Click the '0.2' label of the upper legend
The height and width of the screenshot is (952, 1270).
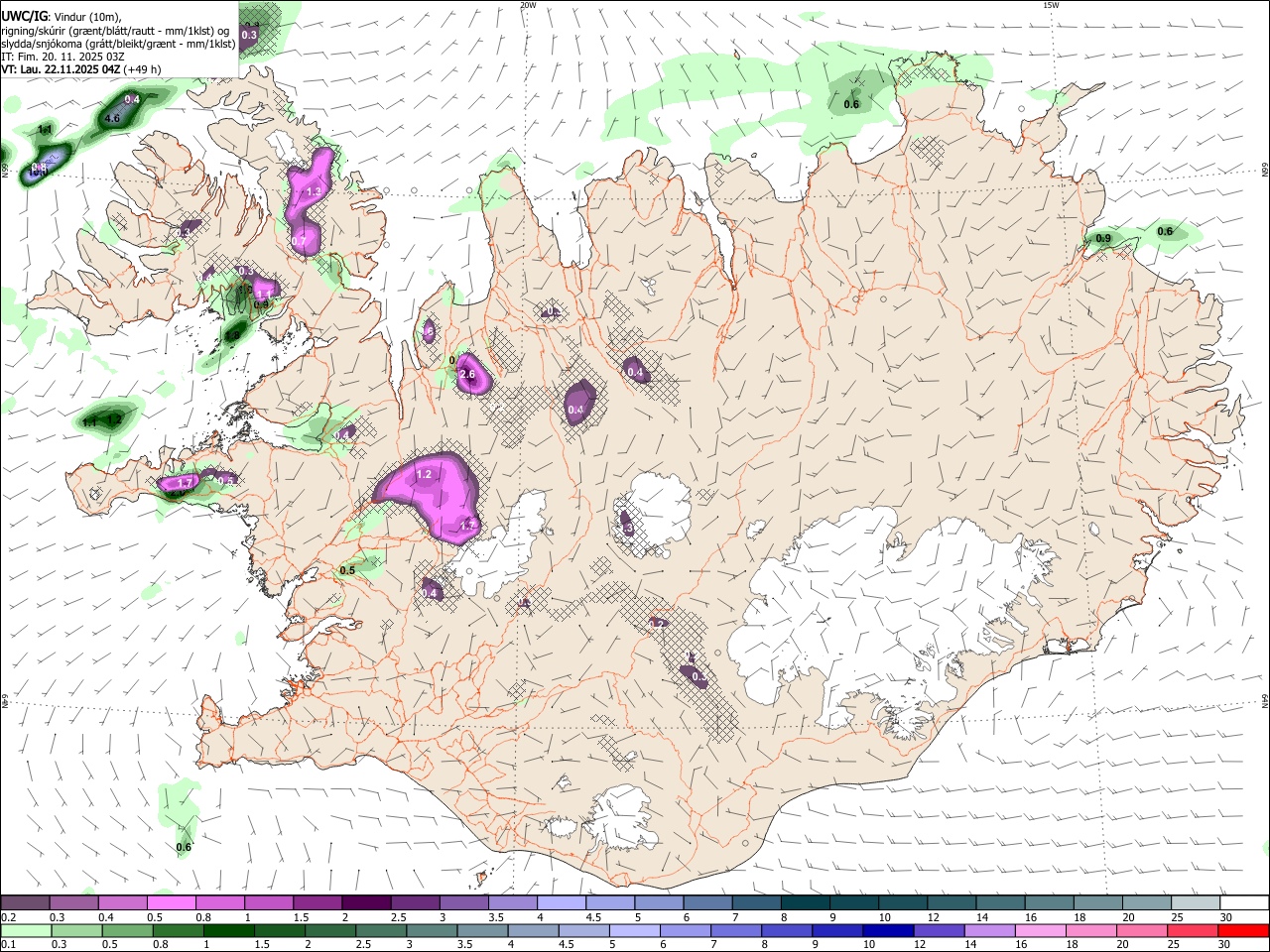(x=9, y=917)
